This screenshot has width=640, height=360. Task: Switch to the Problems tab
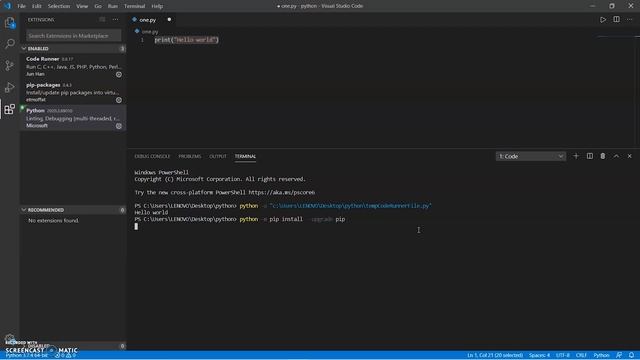(190, 156)
